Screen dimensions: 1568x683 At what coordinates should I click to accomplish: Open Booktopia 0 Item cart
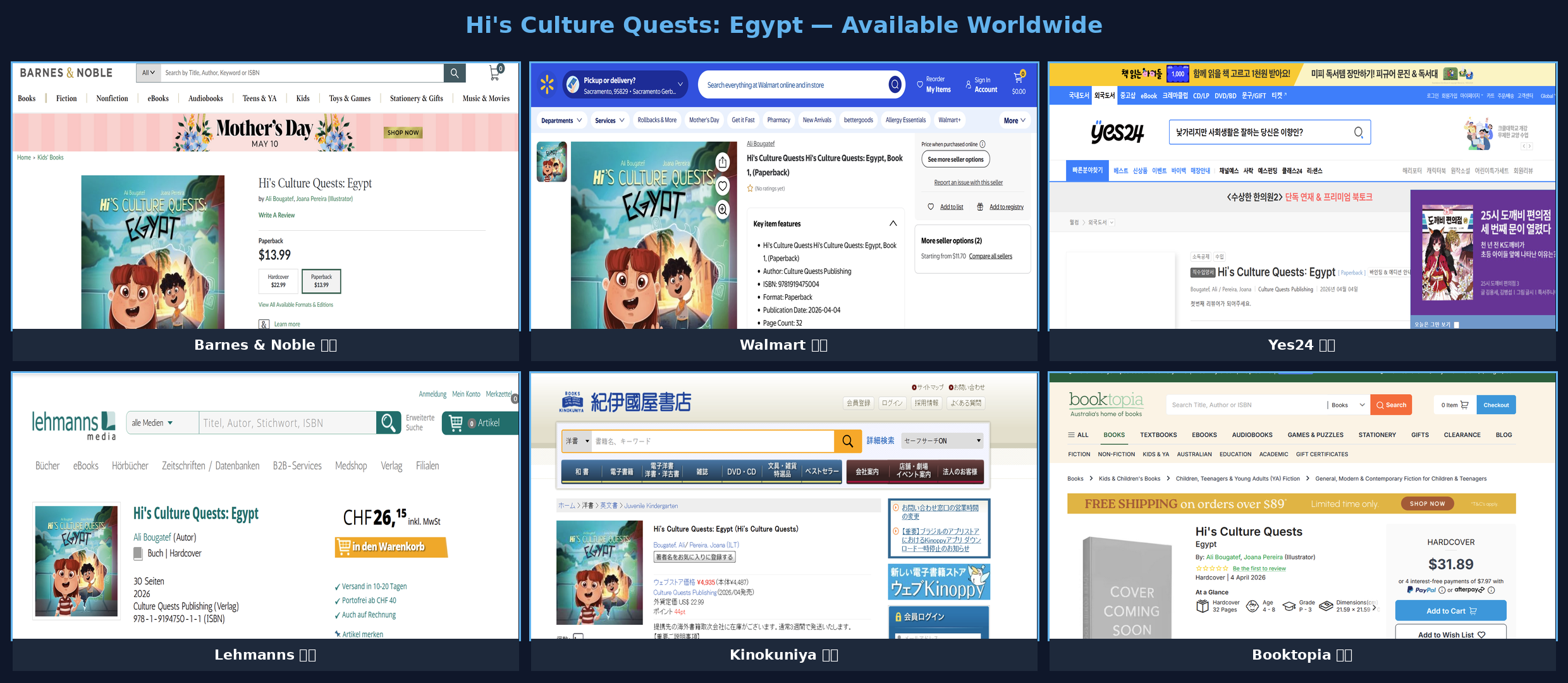(1455, 405)
